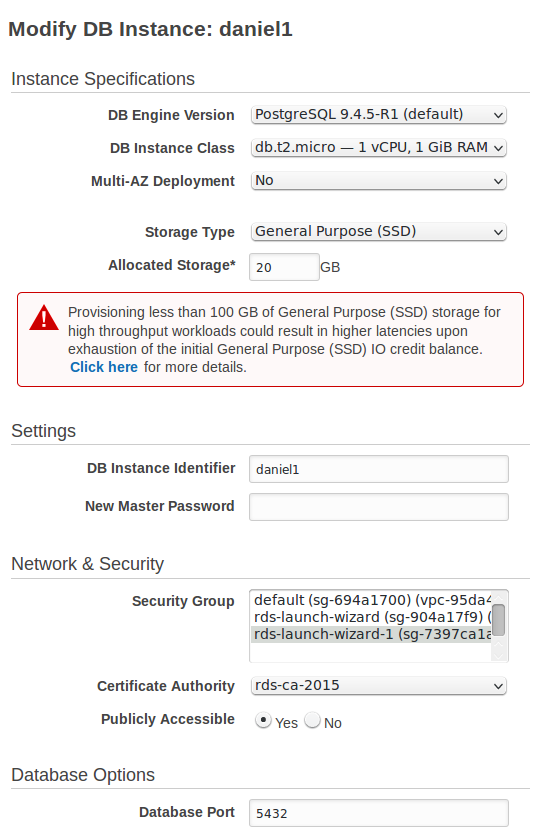
Task: Select rds-launch-wizard (sg-904a17f9) security group
Action: pos(371,617)
